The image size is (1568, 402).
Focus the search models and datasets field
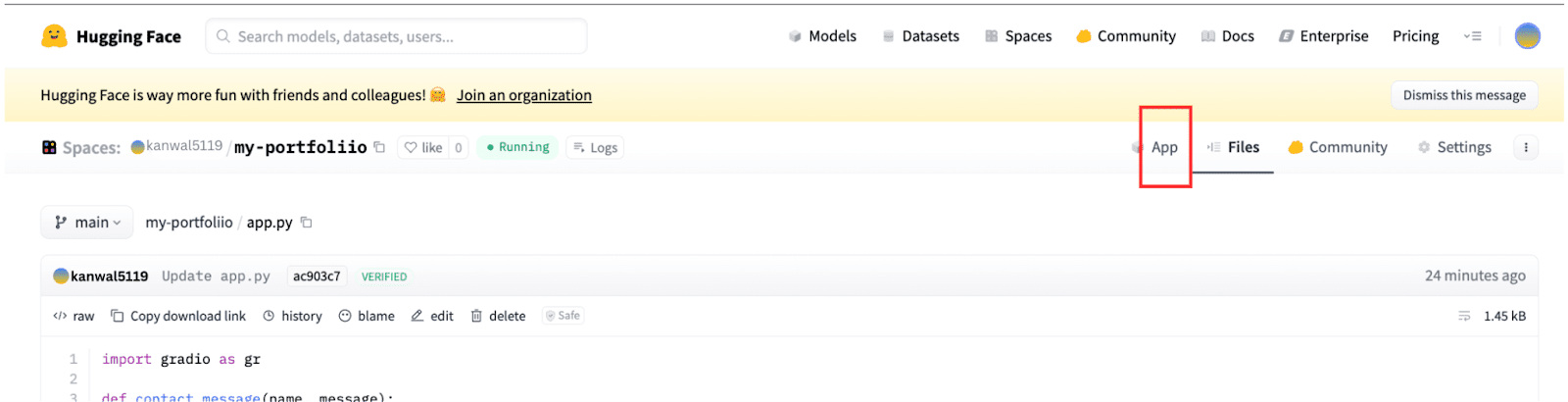tap(397, 36)
